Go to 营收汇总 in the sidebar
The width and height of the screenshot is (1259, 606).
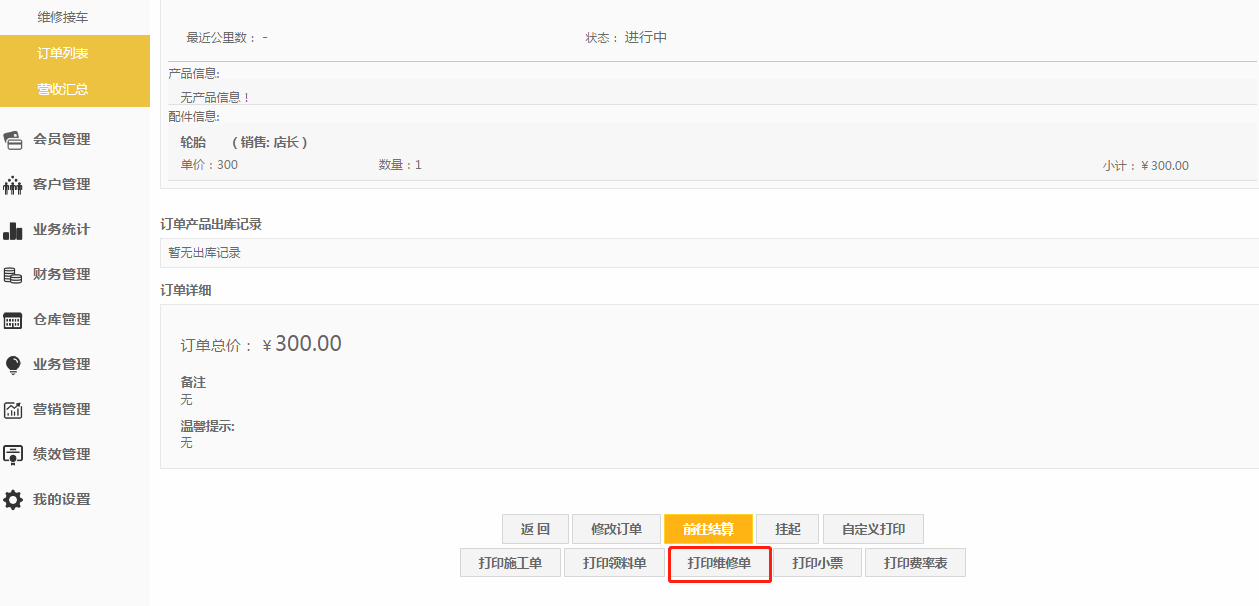63,89
